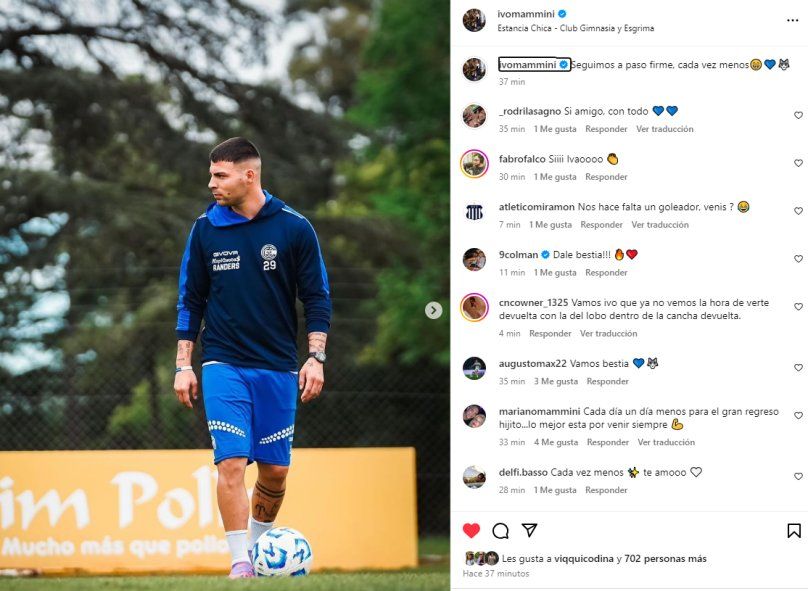Like the delfi.basso comment heart
The height and width of the screenshot is (591, 808).
[798, 477]
